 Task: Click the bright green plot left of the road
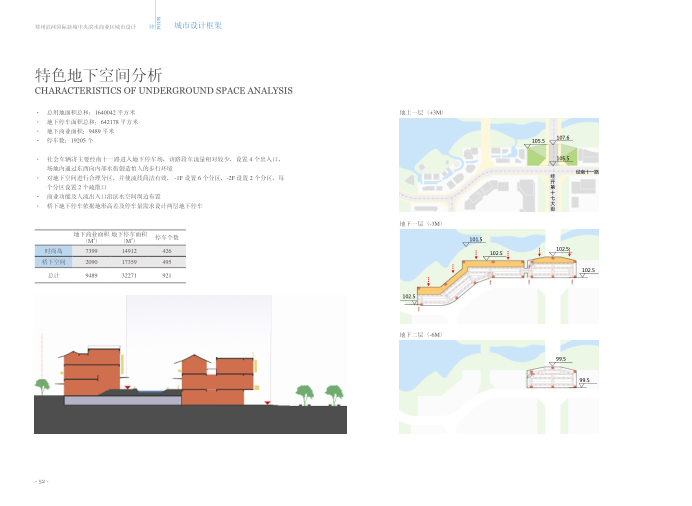point(536,155)
